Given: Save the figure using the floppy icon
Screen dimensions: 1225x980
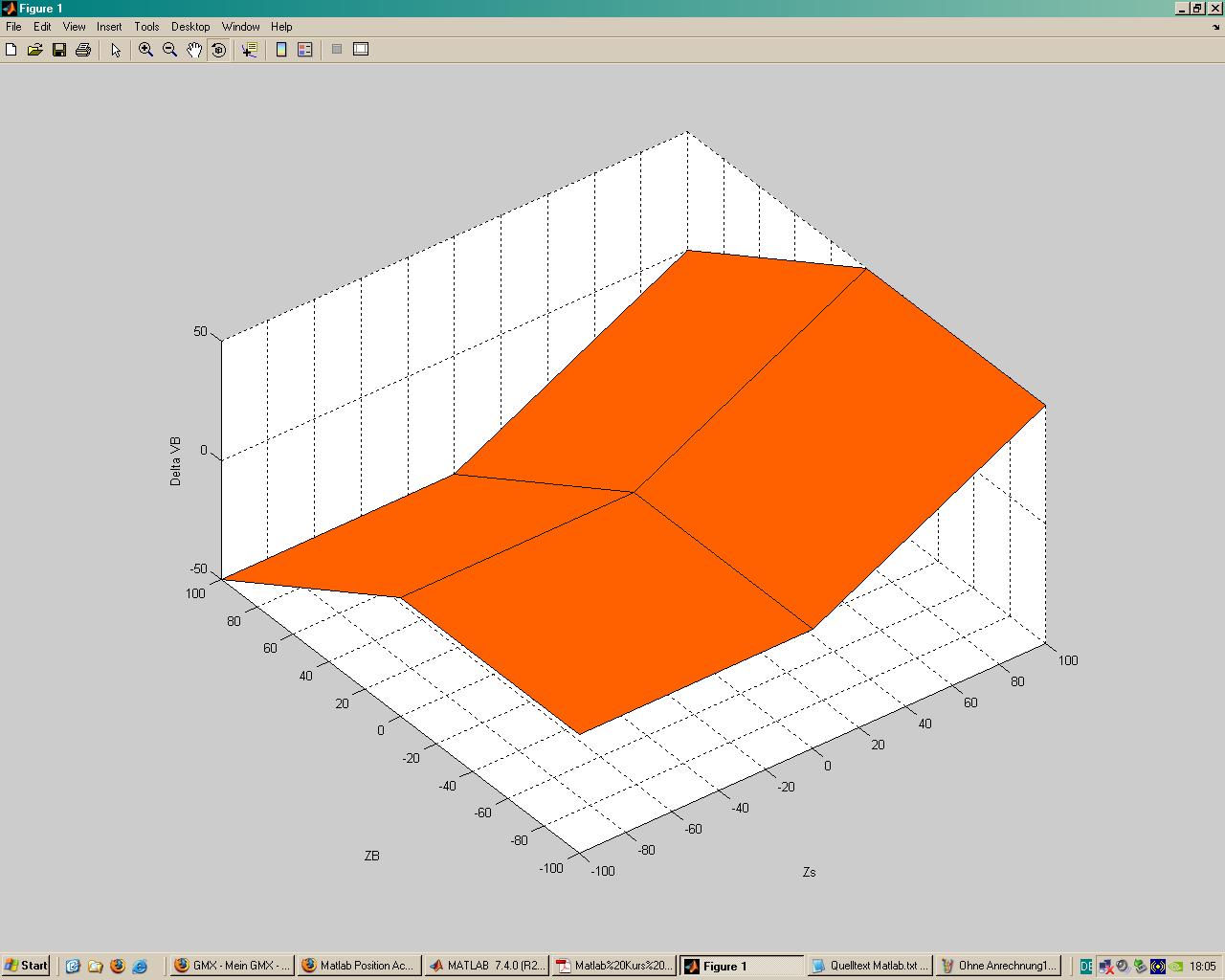Looking at the screenshot, I should pos(59,50).
